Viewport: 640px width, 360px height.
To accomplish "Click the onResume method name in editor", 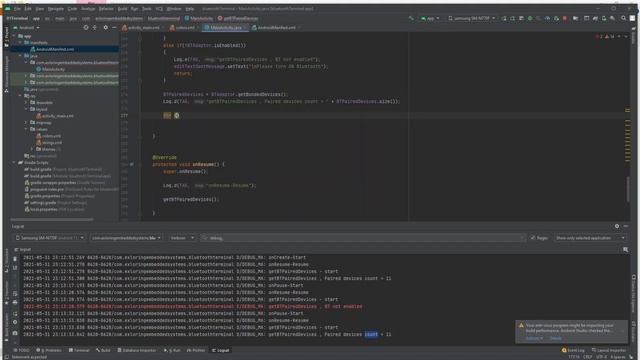I will tap(203, 164).
